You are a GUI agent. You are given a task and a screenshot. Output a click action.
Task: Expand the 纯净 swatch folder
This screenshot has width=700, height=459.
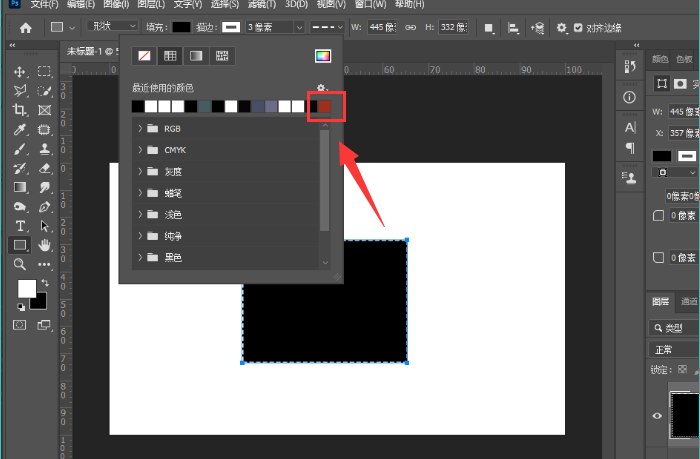(140, 236)
